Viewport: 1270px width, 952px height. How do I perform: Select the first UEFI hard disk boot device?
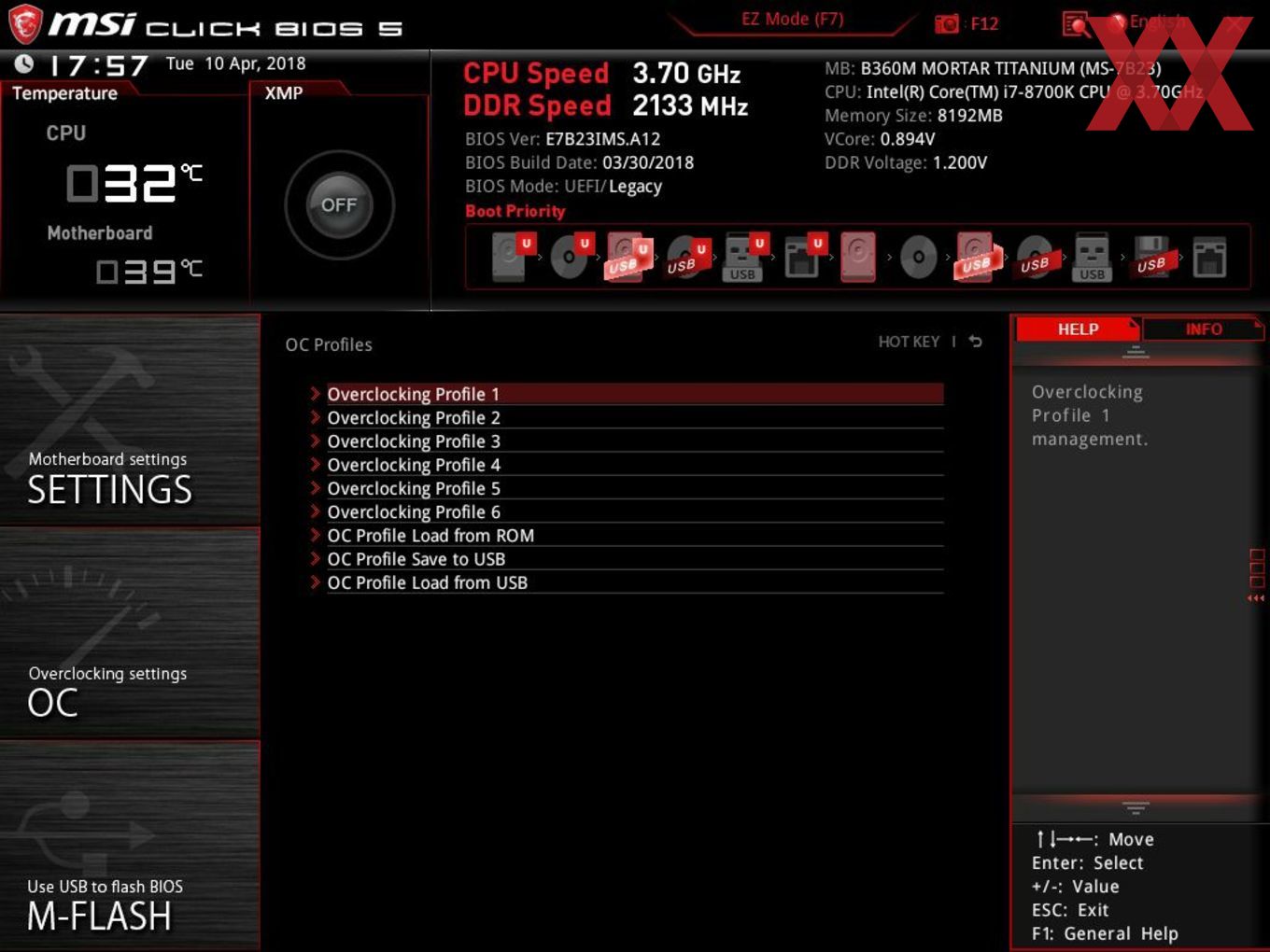coord(511,257)
